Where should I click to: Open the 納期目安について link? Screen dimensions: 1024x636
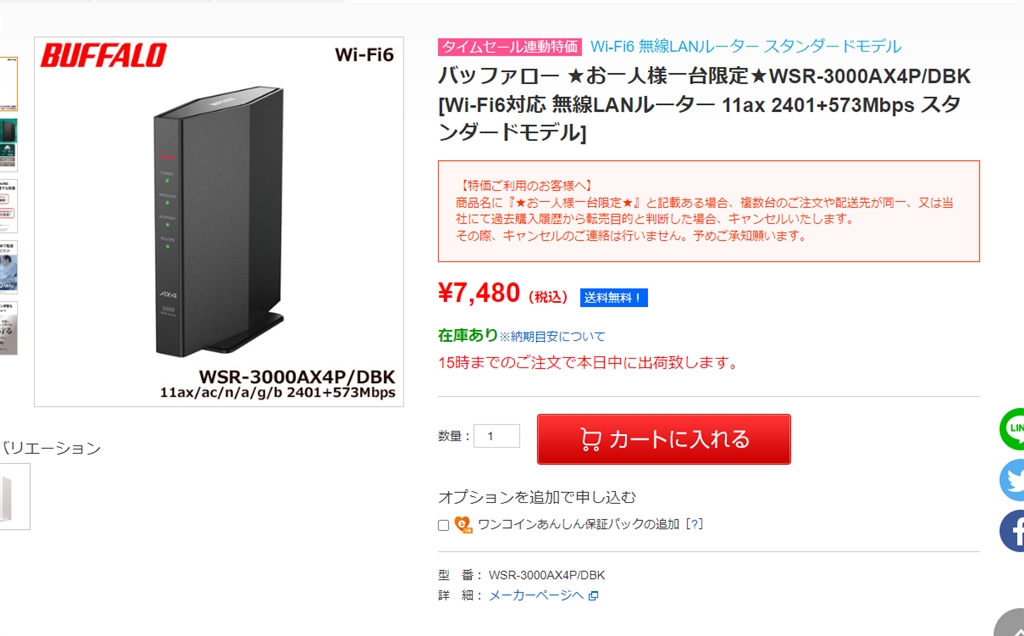tap(552, 336)
